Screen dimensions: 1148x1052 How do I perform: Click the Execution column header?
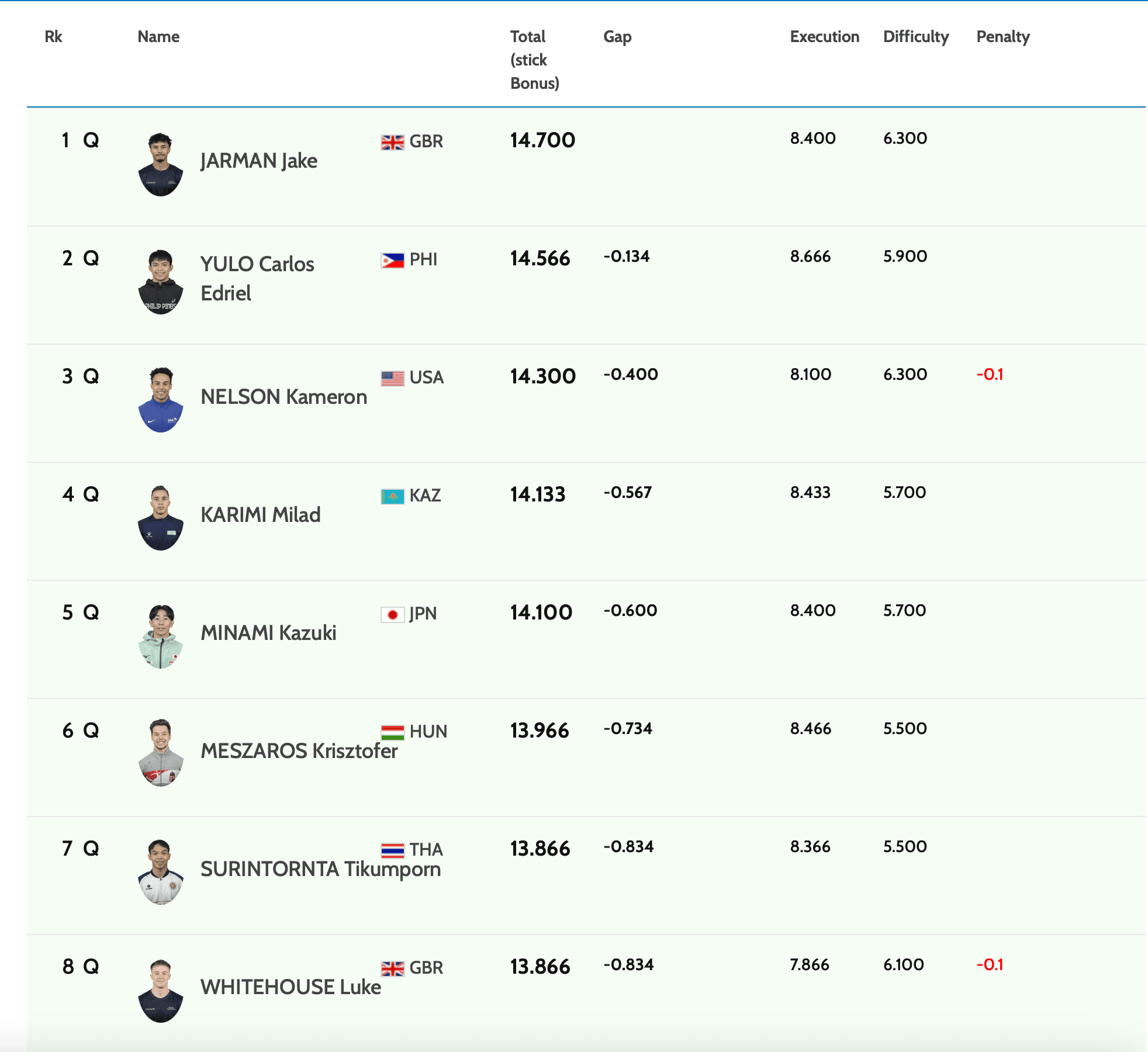point(824,37)
